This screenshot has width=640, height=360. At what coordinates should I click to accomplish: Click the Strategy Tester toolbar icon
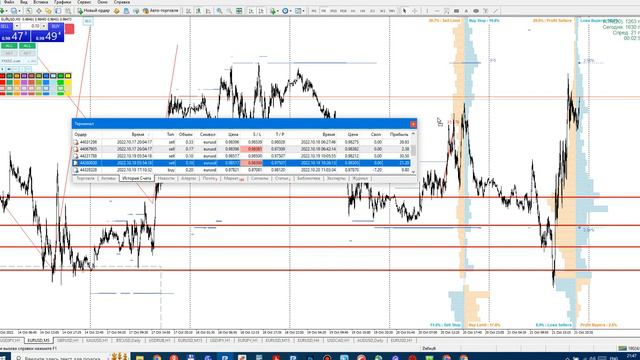click(68, 11)
